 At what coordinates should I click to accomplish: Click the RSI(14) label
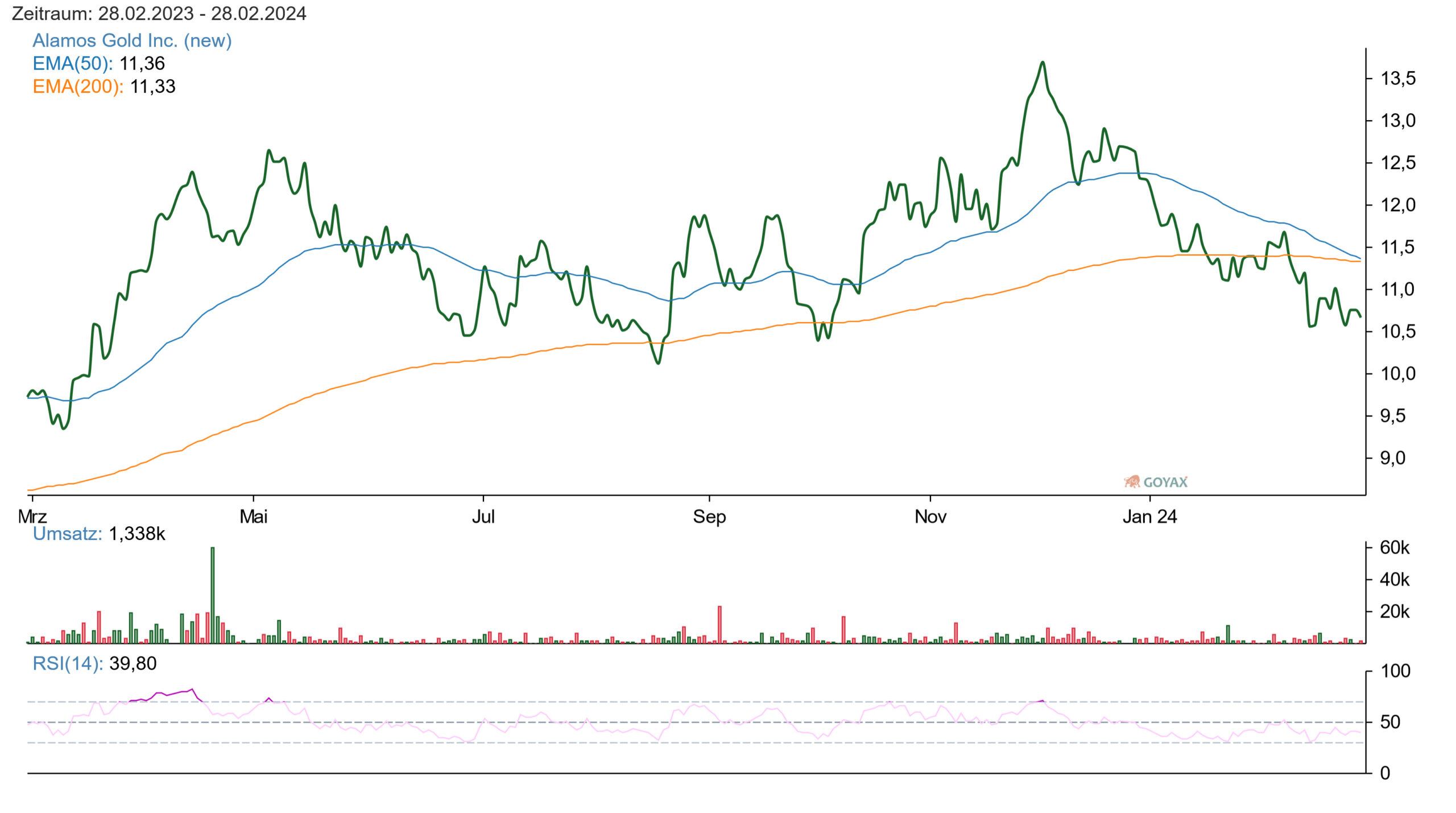coord(68,663)
